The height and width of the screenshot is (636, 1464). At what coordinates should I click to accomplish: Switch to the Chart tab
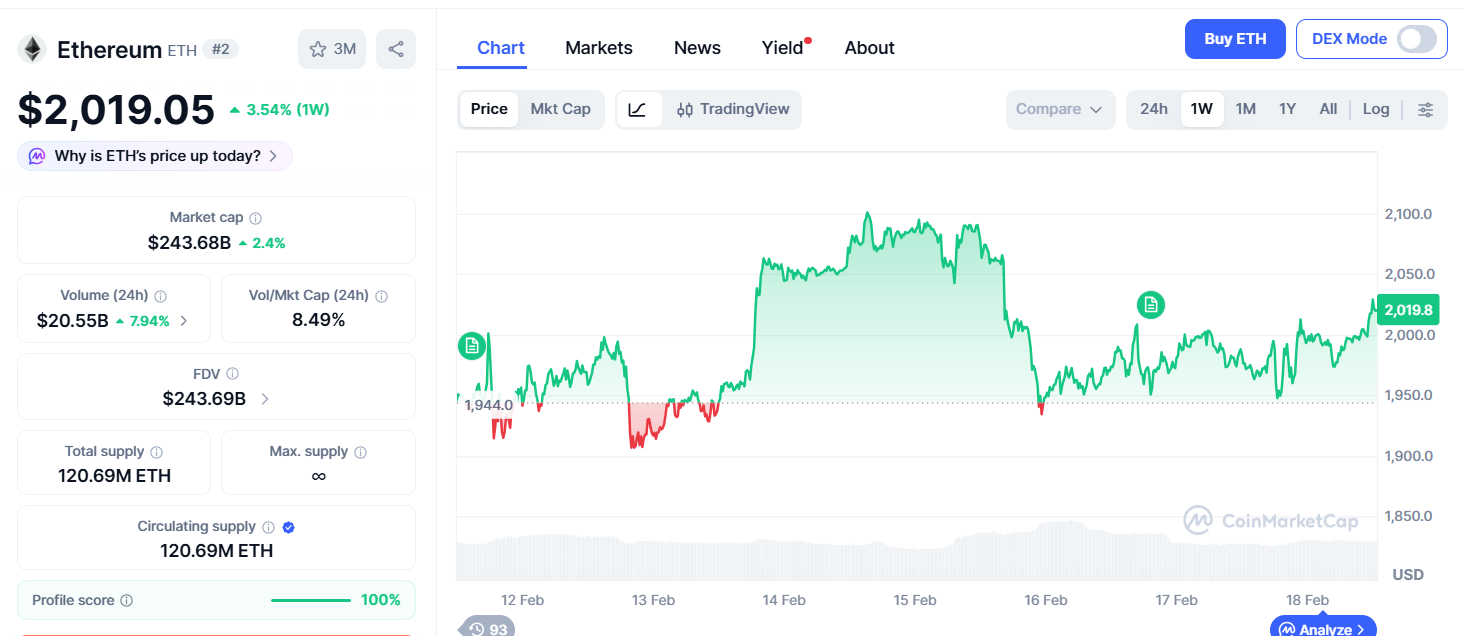pos(501,48)
